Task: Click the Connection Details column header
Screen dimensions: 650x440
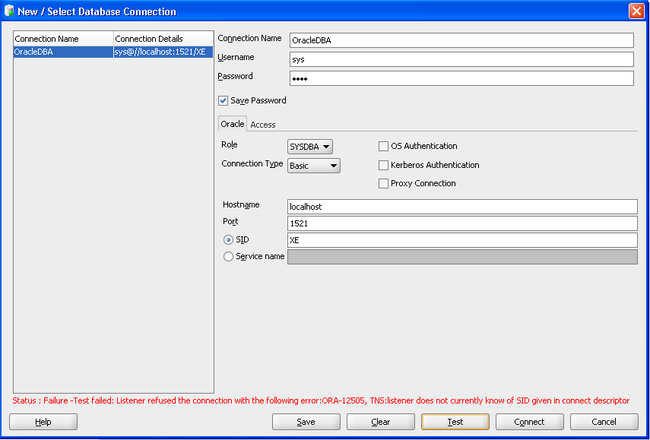Action: (x=163, y=39)
